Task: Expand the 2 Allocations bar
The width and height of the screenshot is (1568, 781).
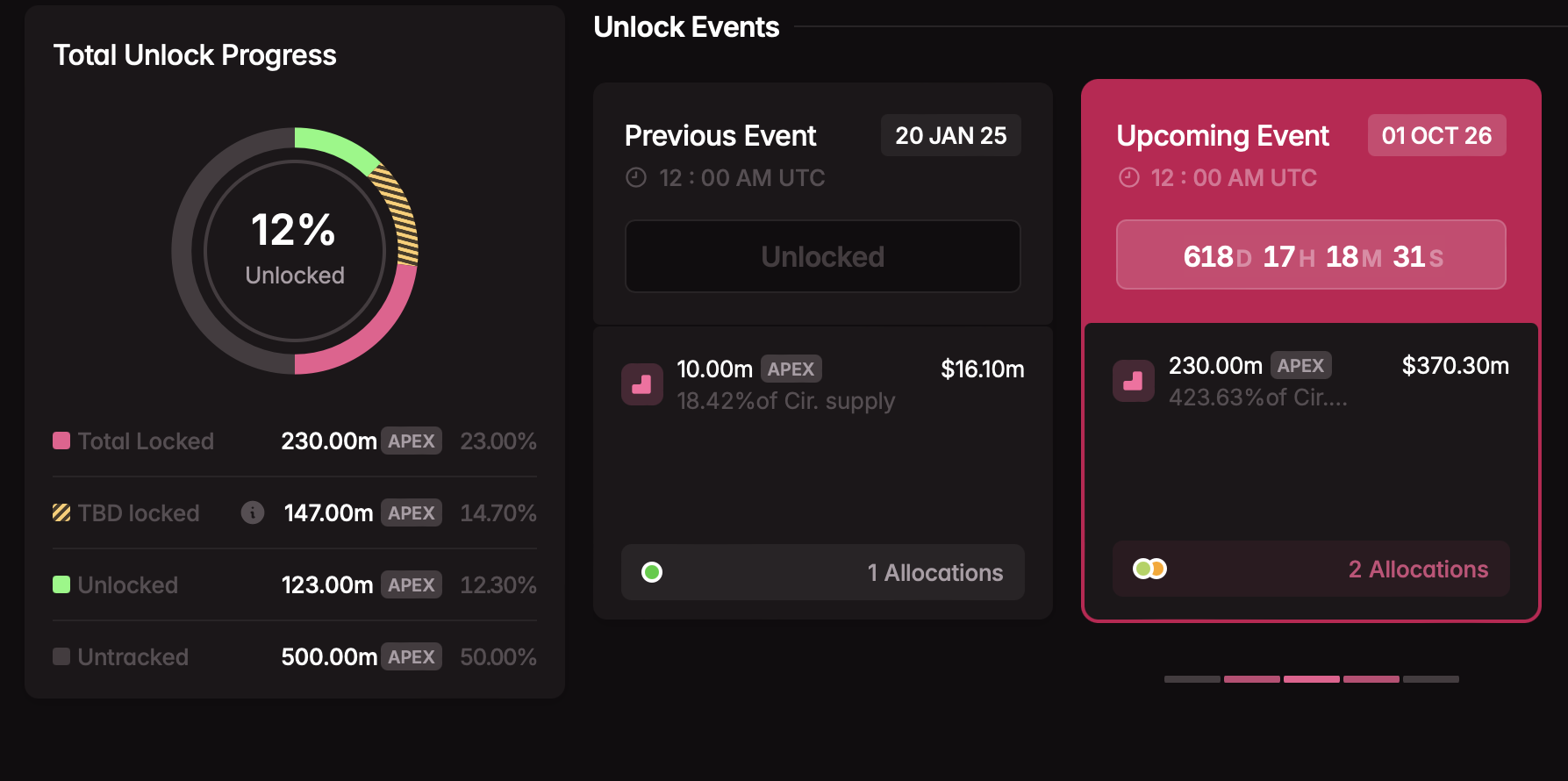Action: (x=1311, y=569)
